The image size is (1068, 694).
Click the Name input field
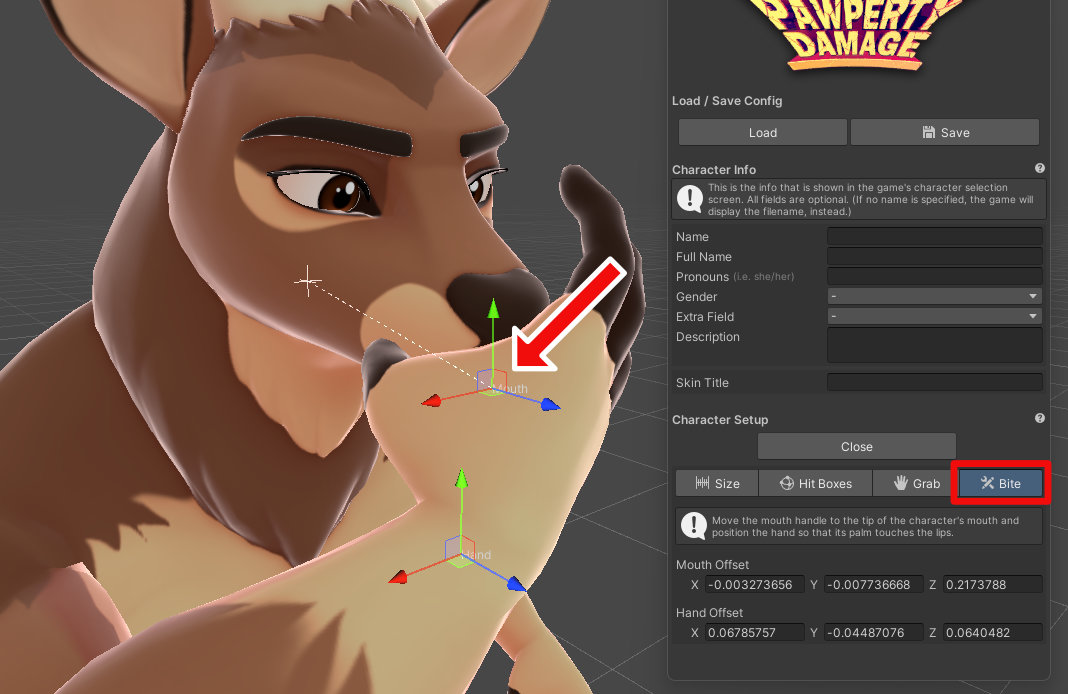(934, 236)
